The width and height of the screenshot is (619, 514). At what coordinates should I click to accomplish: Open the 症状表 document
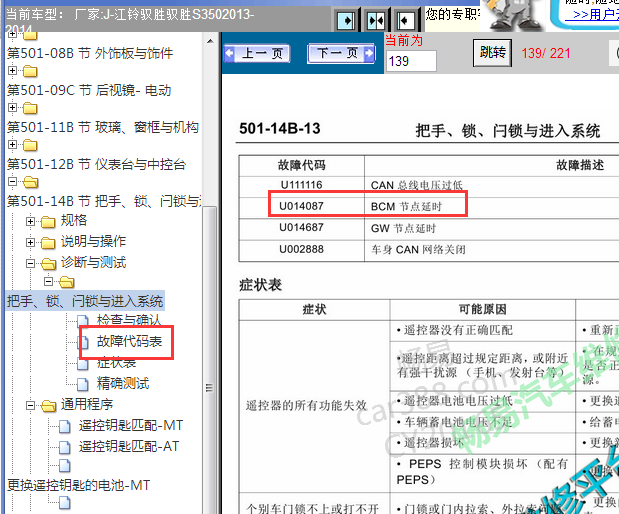[116, 362]
